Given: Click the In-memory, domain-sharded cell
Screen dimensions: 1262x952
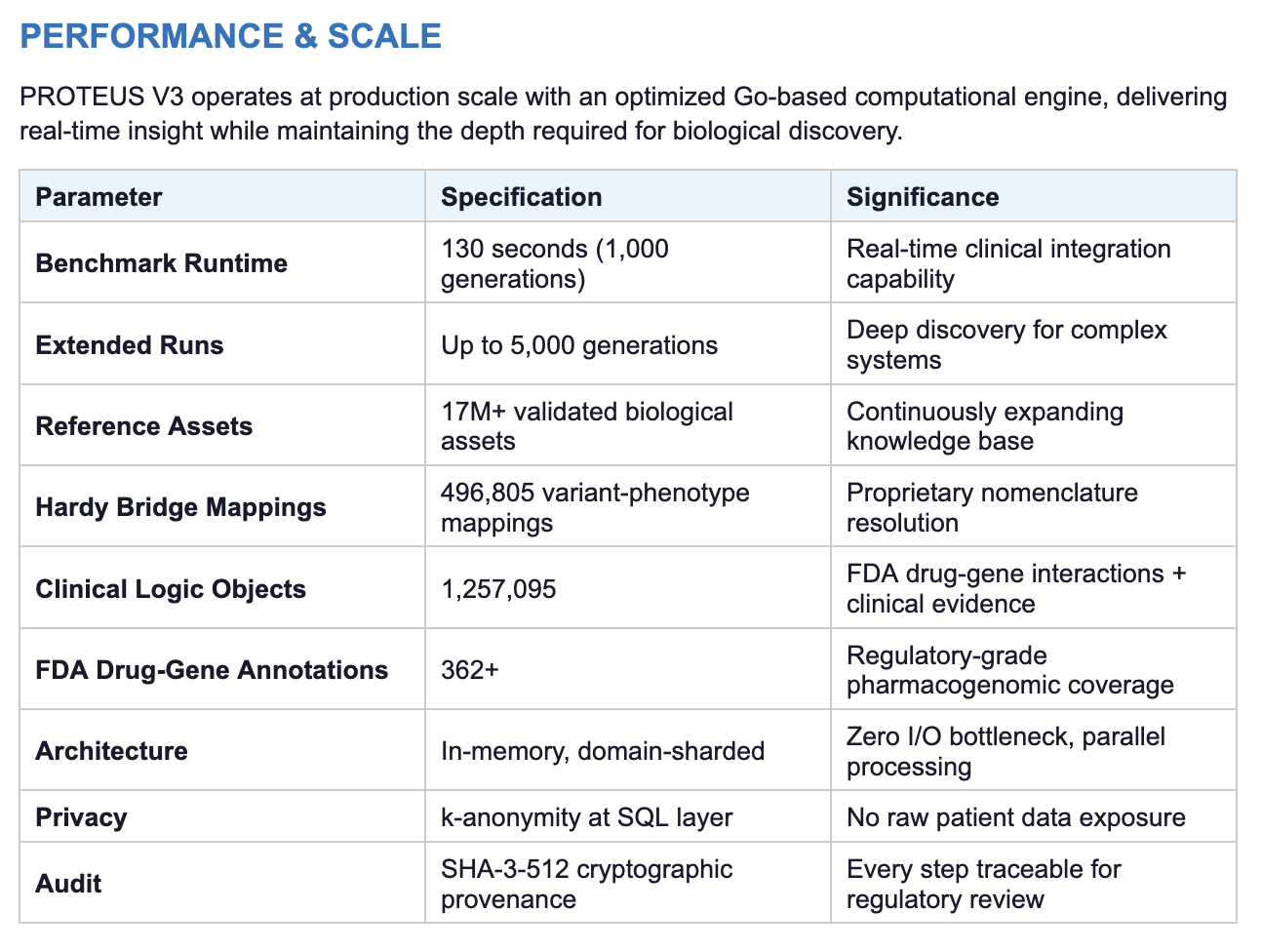Looking at the screenshot, I should click(x=602, y=751).
